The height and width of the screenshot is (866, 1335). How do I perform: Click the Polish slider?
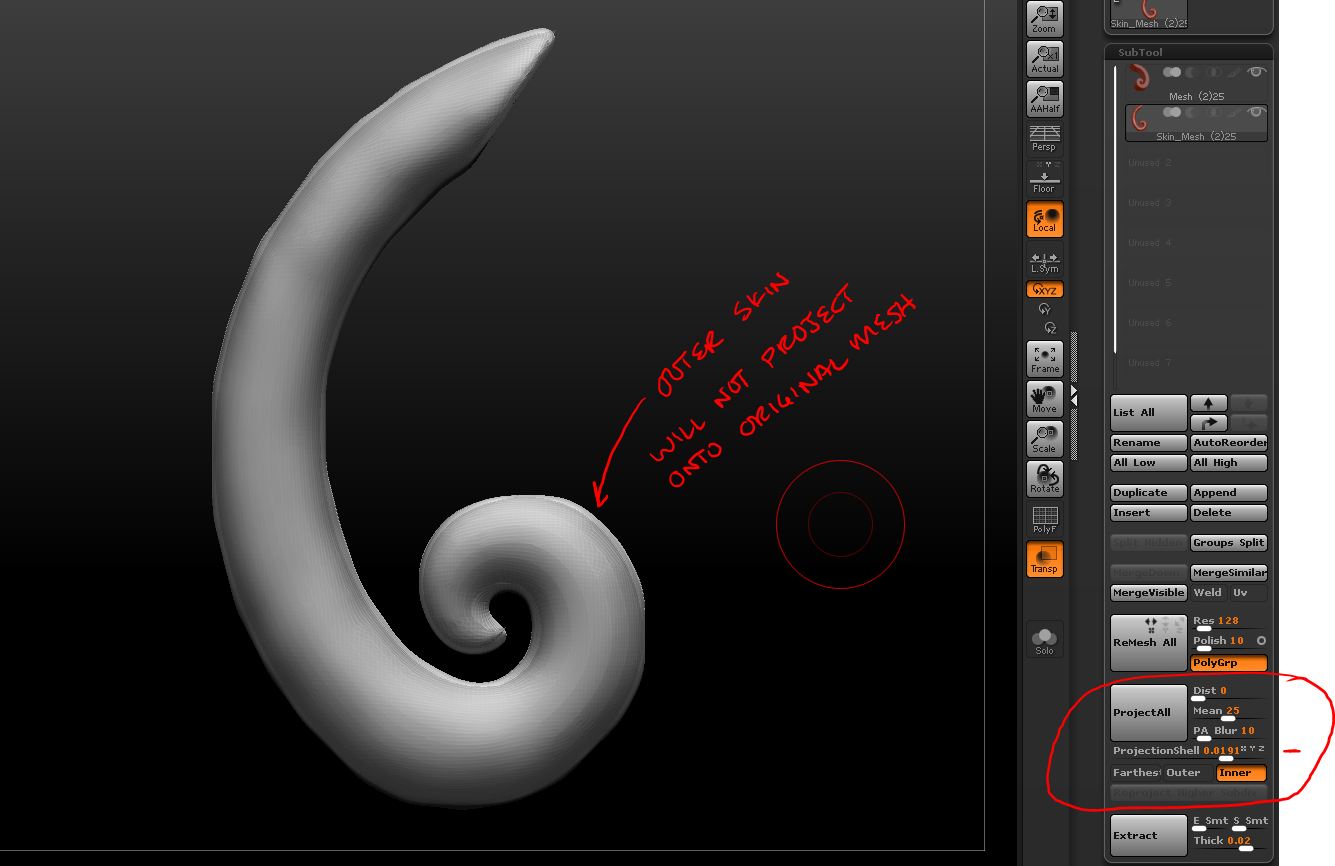[1221, 642]
